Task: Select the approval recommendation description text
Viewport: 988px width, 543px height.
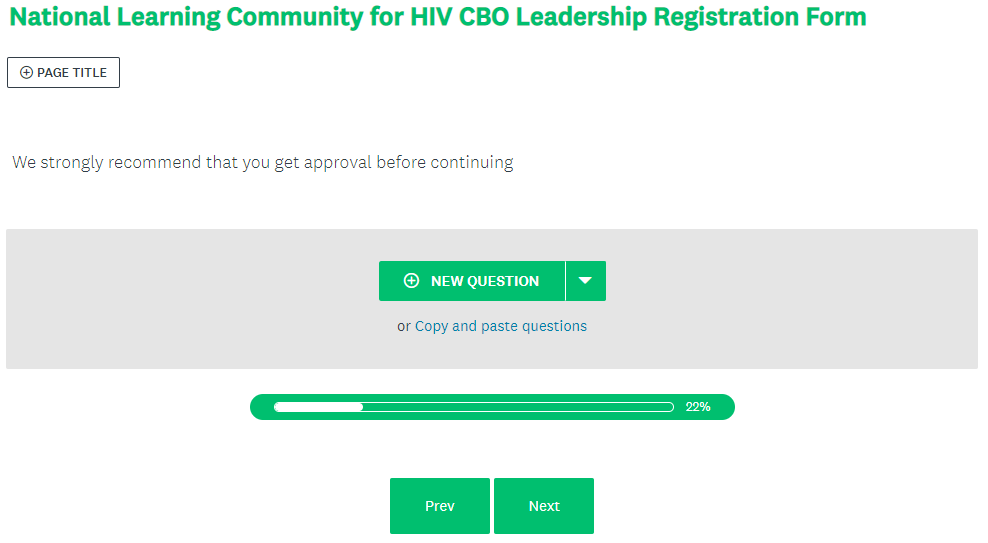Action: (262, 162)
